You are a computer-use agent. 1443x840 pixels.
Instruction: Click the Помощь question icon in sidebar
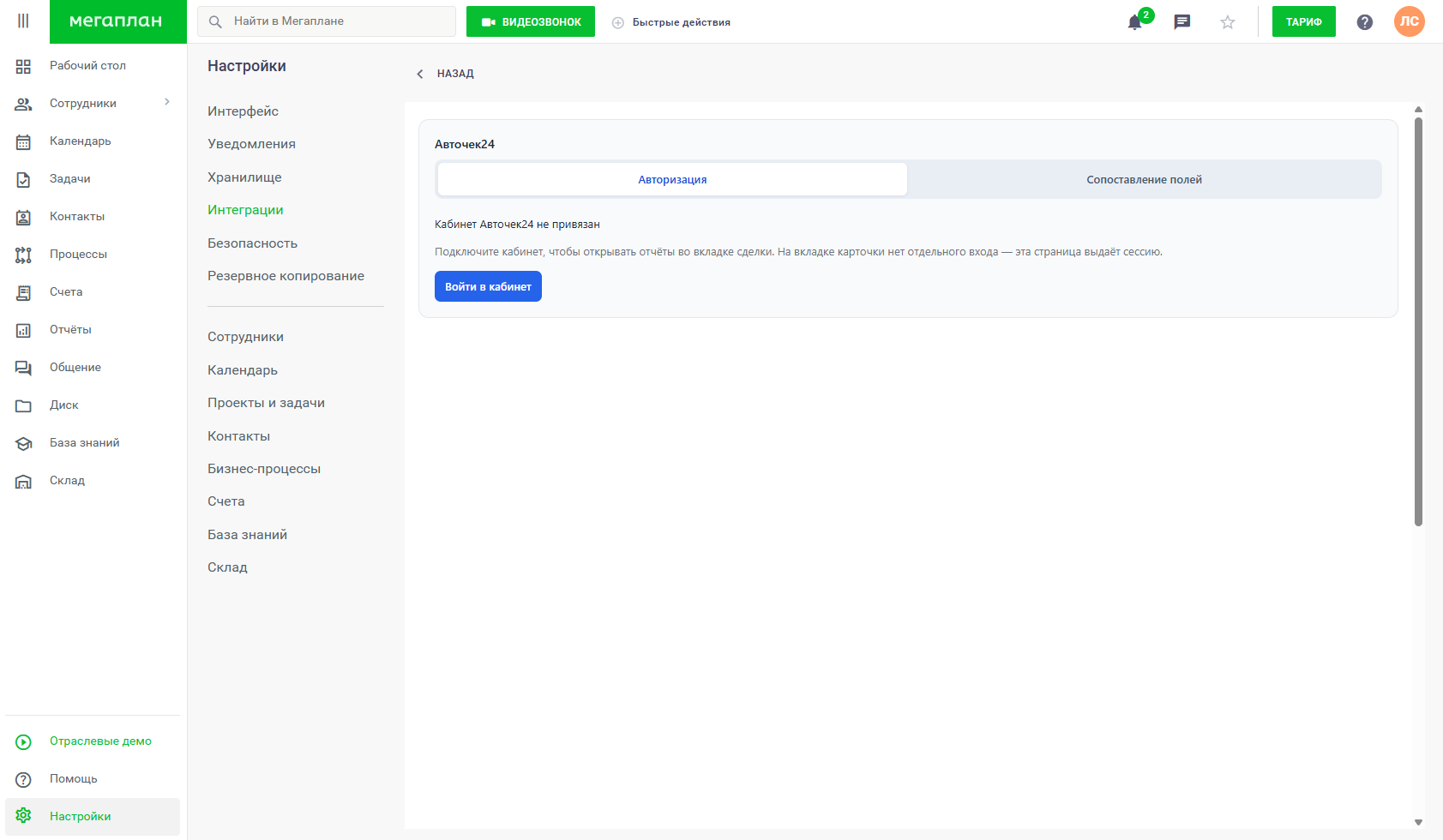tap(23, 779)
